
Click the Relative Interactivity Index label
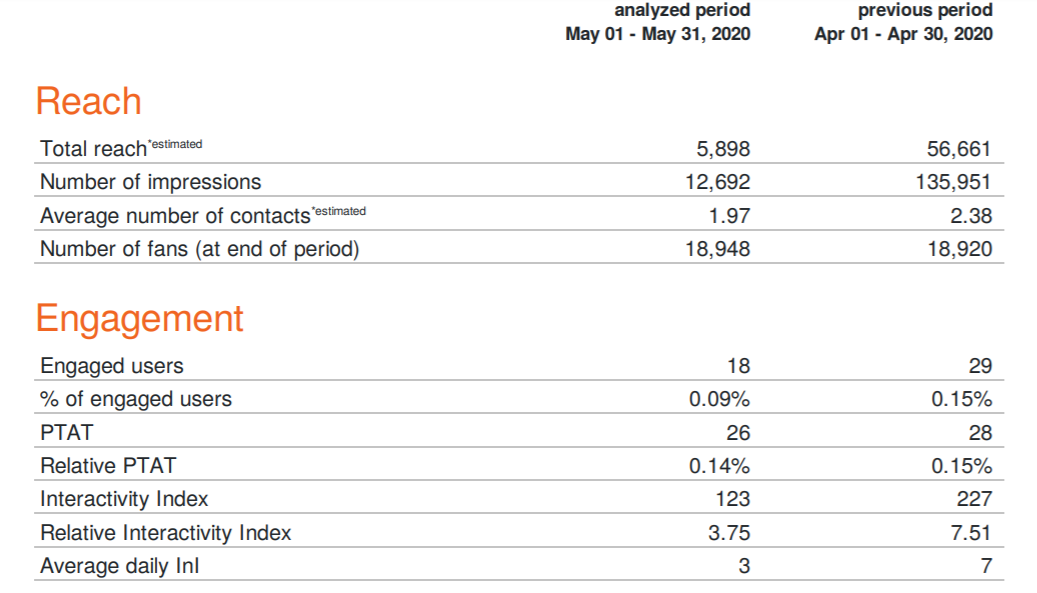click(166, 533)
